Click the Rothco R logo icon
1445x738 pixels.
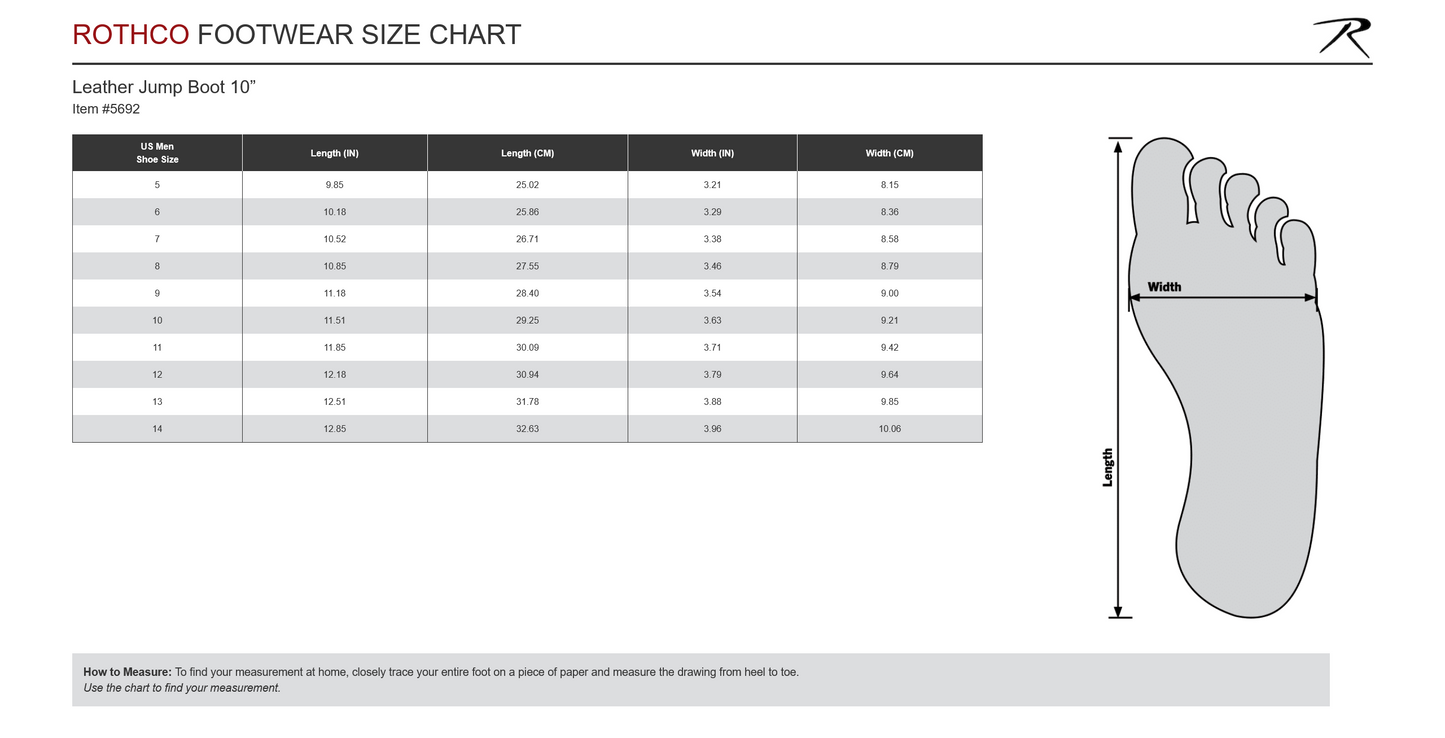click(x=1342, y=37)
